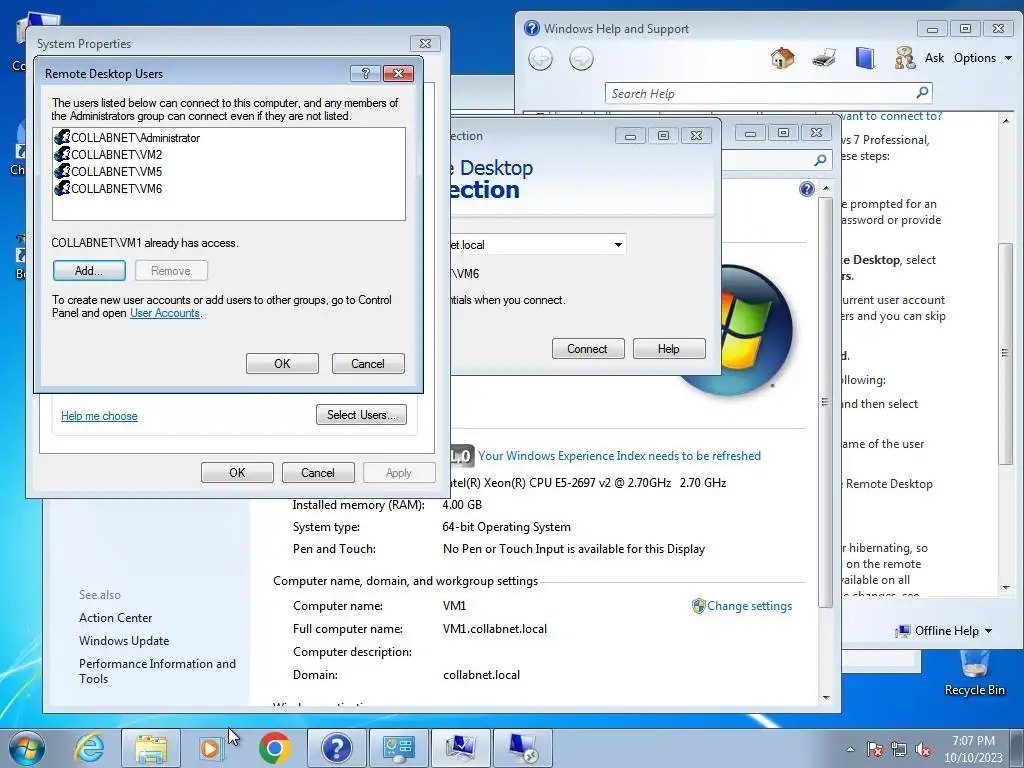Open Windows Experience Index refresh link
The width and height of the screenshot is (1024, 768).
pos(619,456)
